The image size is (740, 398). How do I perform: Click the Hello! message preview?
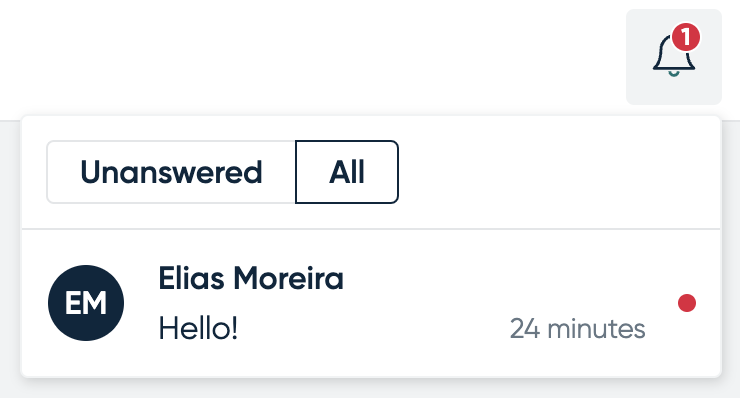coord(198,329)
